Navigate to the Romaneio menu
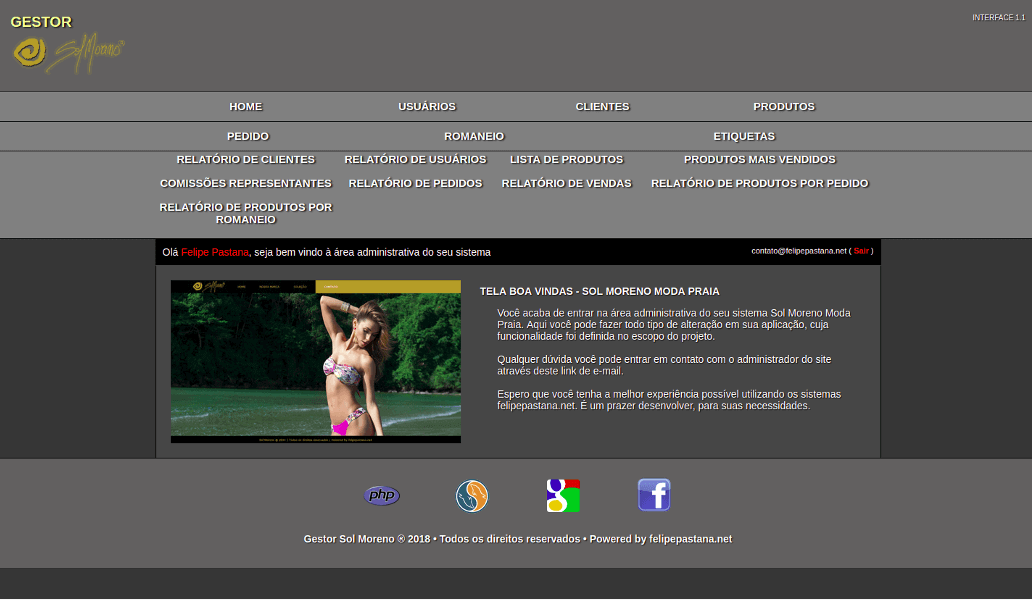1032x600 pixels. [474, 137]
